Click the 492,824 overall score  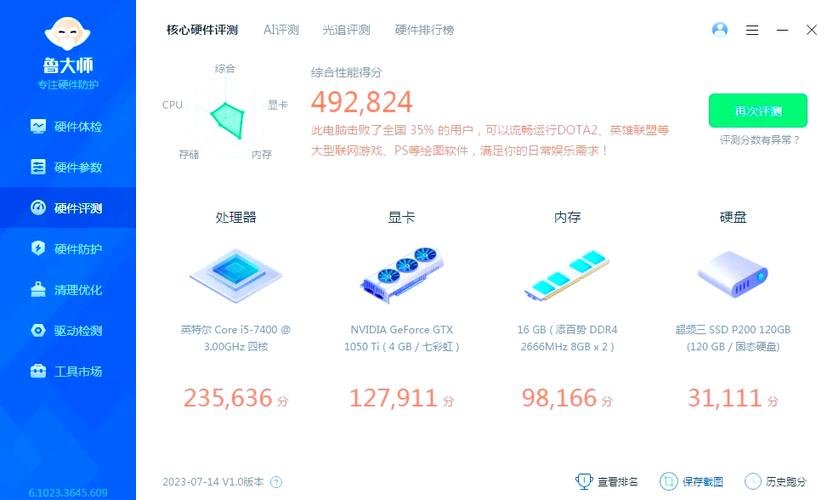(x=362, y=102)
